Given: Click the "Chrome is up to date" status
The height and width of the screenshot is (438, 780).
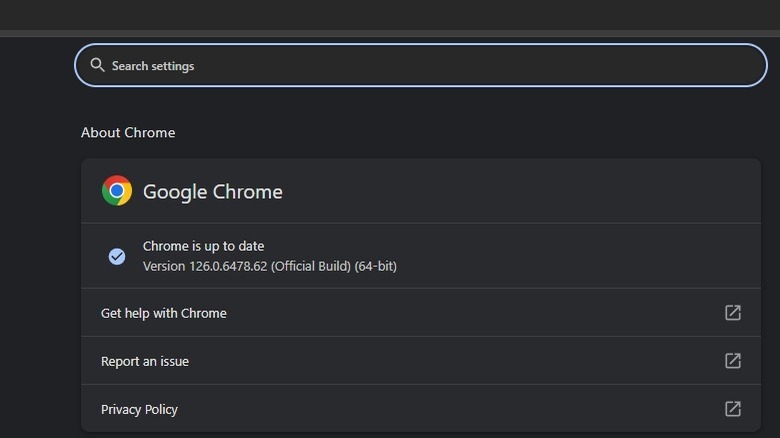Looking at the screenshot, I should pos(203,246).
